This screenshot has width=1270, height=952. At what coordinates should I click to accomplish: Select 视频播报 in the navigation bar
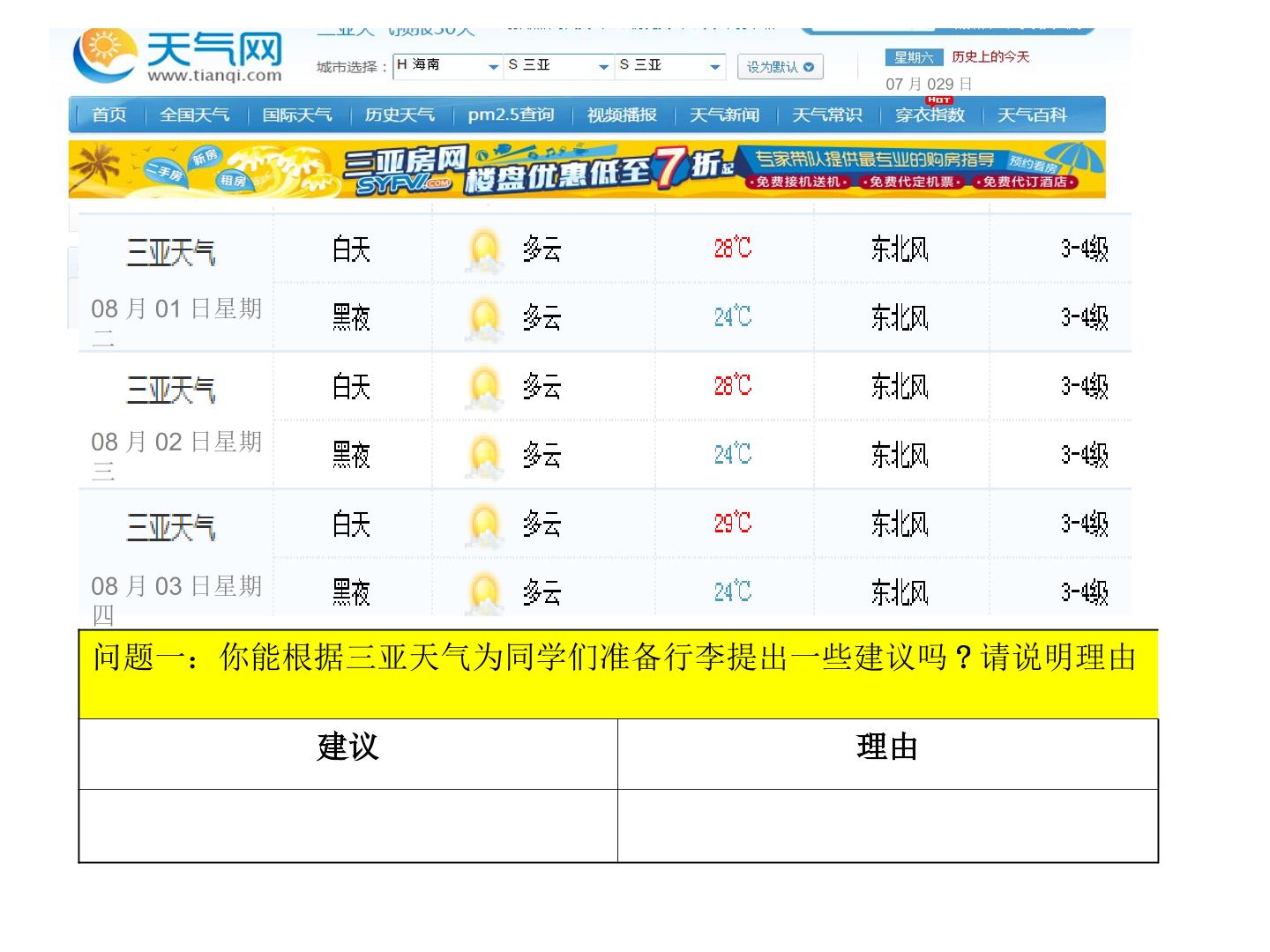coord(622,115)
